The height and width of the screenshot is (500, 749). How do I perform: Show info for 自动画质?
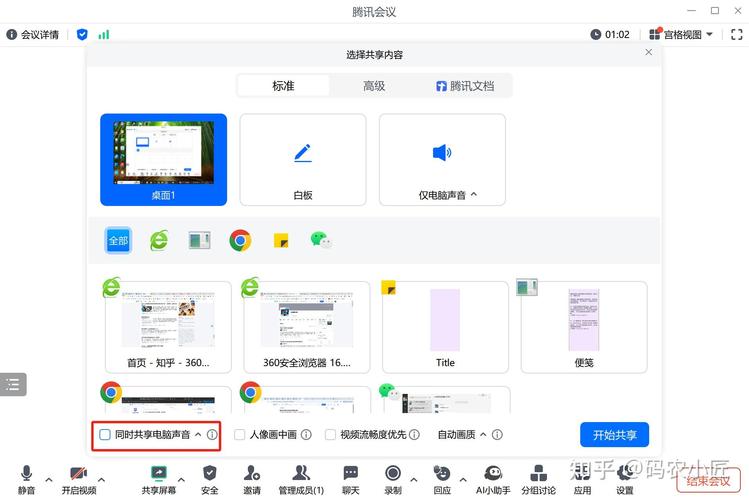[497, 435]
